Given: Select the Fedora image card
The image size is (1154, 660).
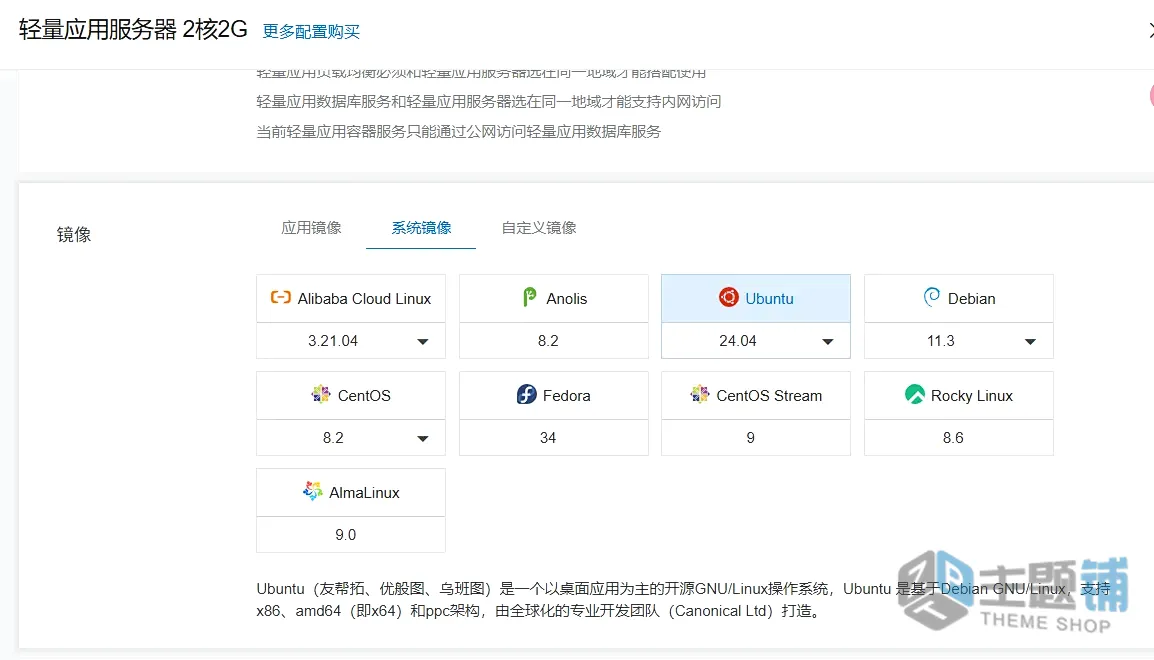Looking at the screenshot, I should click(x=553, y=395).
